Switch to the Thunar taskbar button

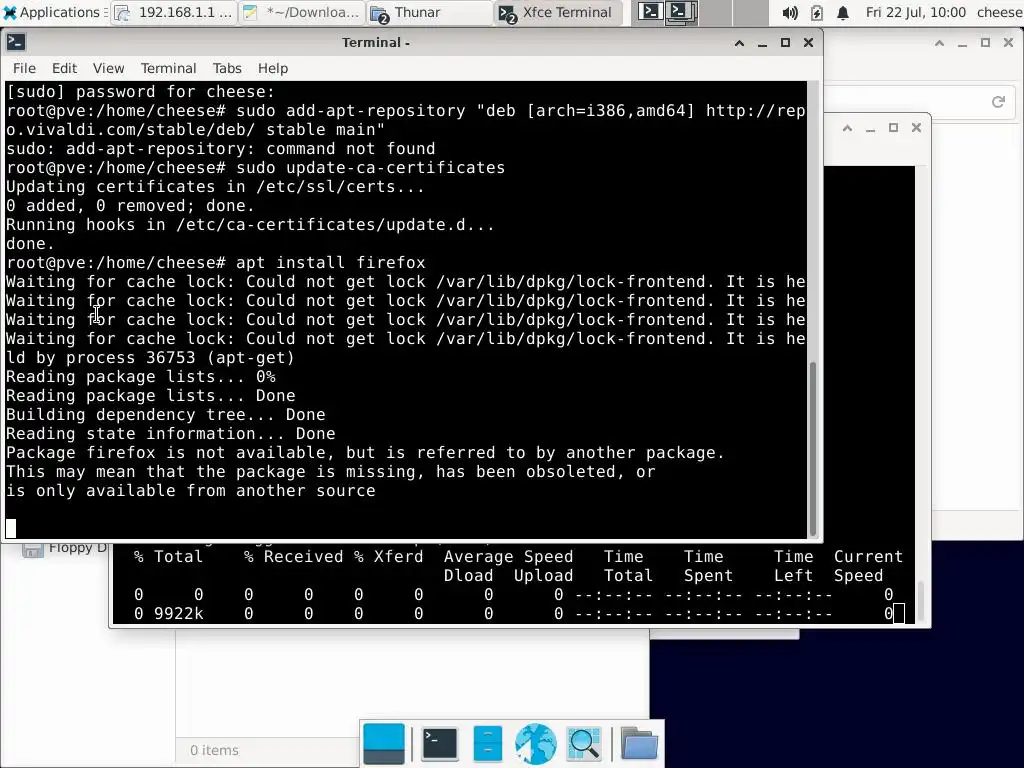[429, 12]
